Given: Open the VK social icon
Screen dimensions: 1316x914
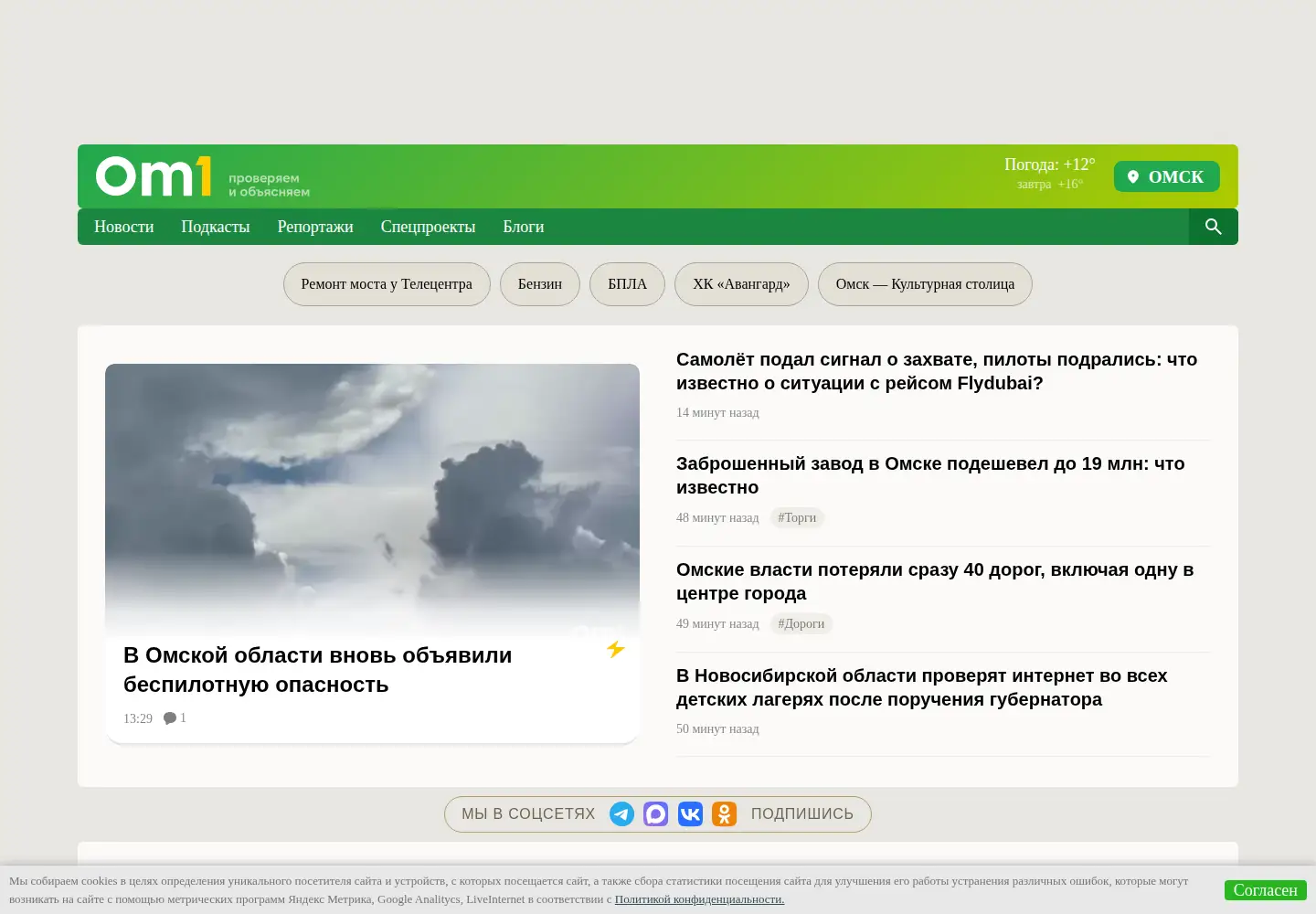Looking at the screenshot, I should coord(690,814).
